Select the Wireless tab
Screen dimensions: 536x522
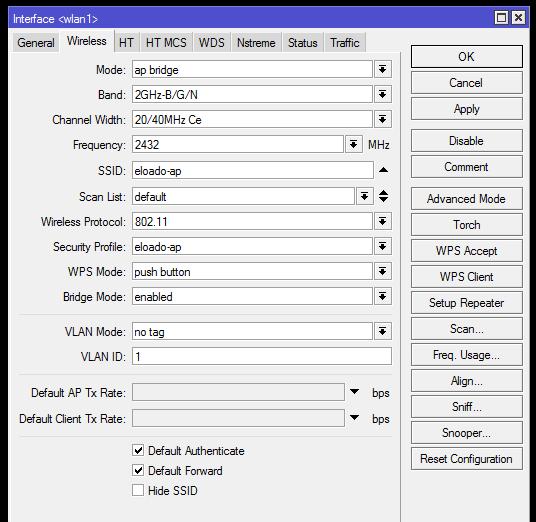click(87, 41)
